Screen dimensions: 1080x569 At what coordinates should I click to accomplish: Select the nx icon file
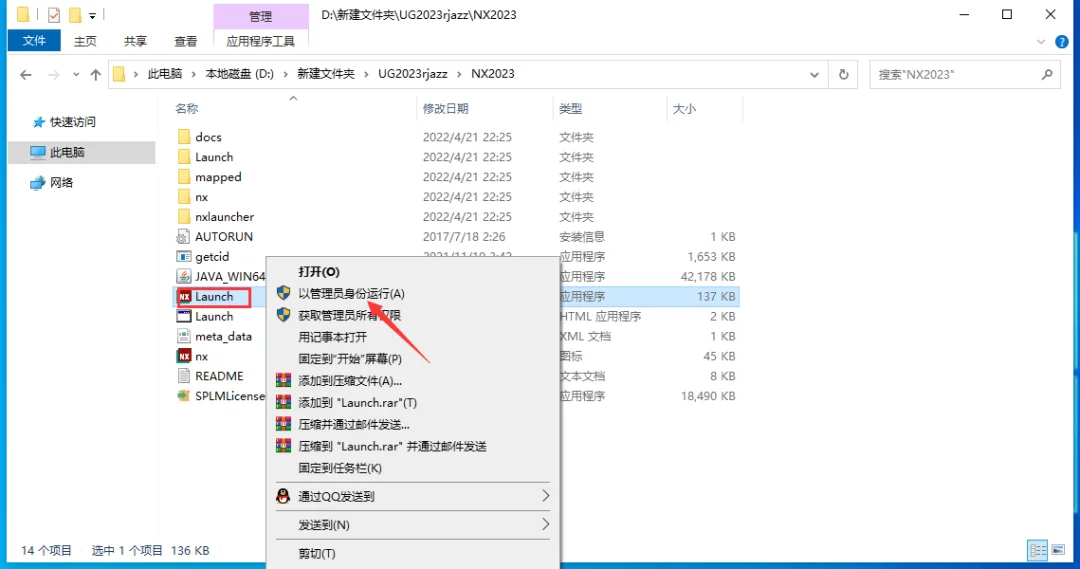(x=184, y=357)
